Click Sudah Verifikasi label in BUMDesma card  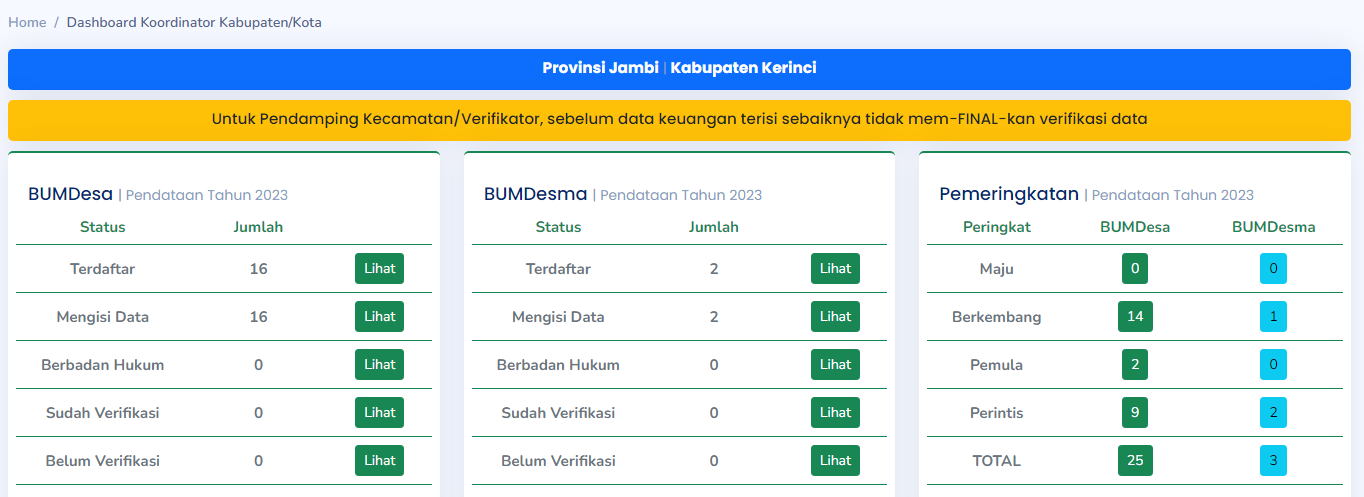coord(558,413)
